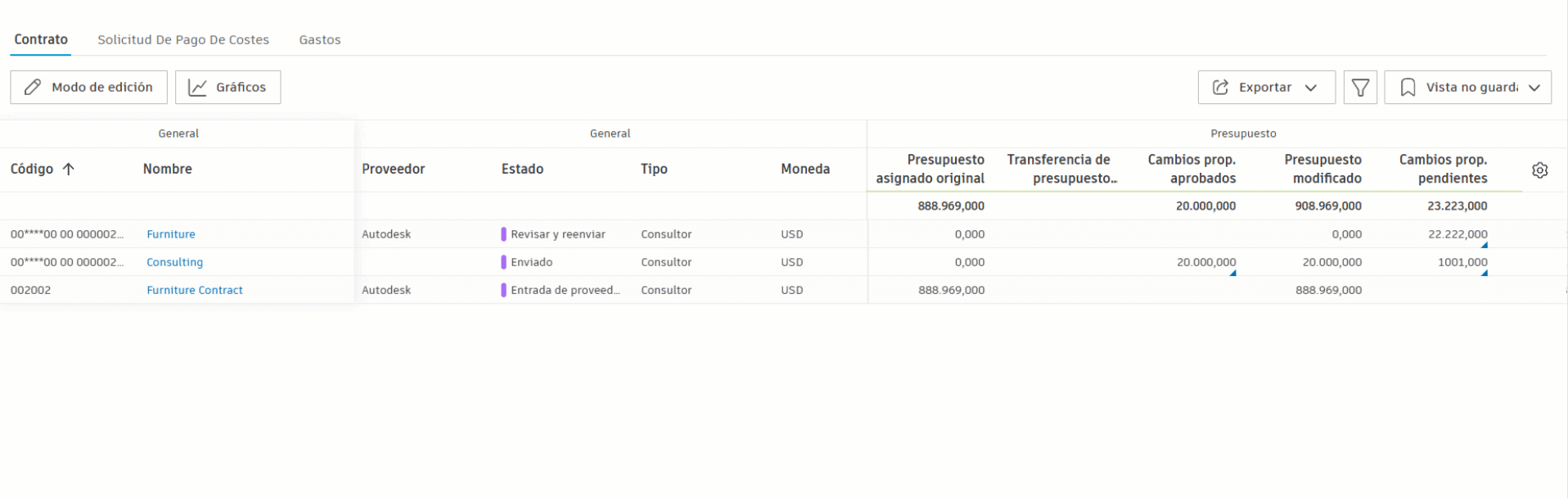Click the purple status indicator for Enviado
This screenshot has height=498, width=1568.
point(504,262)
